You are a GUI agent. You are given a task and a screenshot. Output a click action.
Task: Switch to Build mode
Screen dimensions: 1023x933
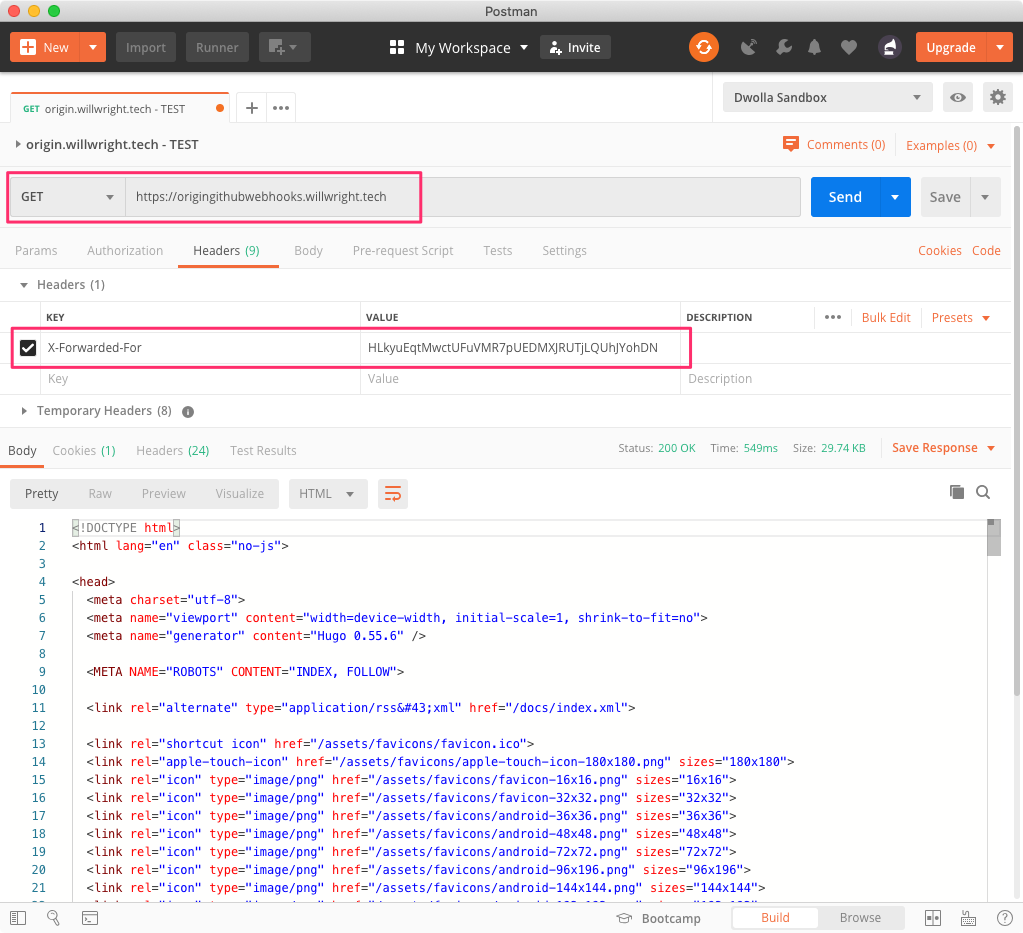click(775, 917)
